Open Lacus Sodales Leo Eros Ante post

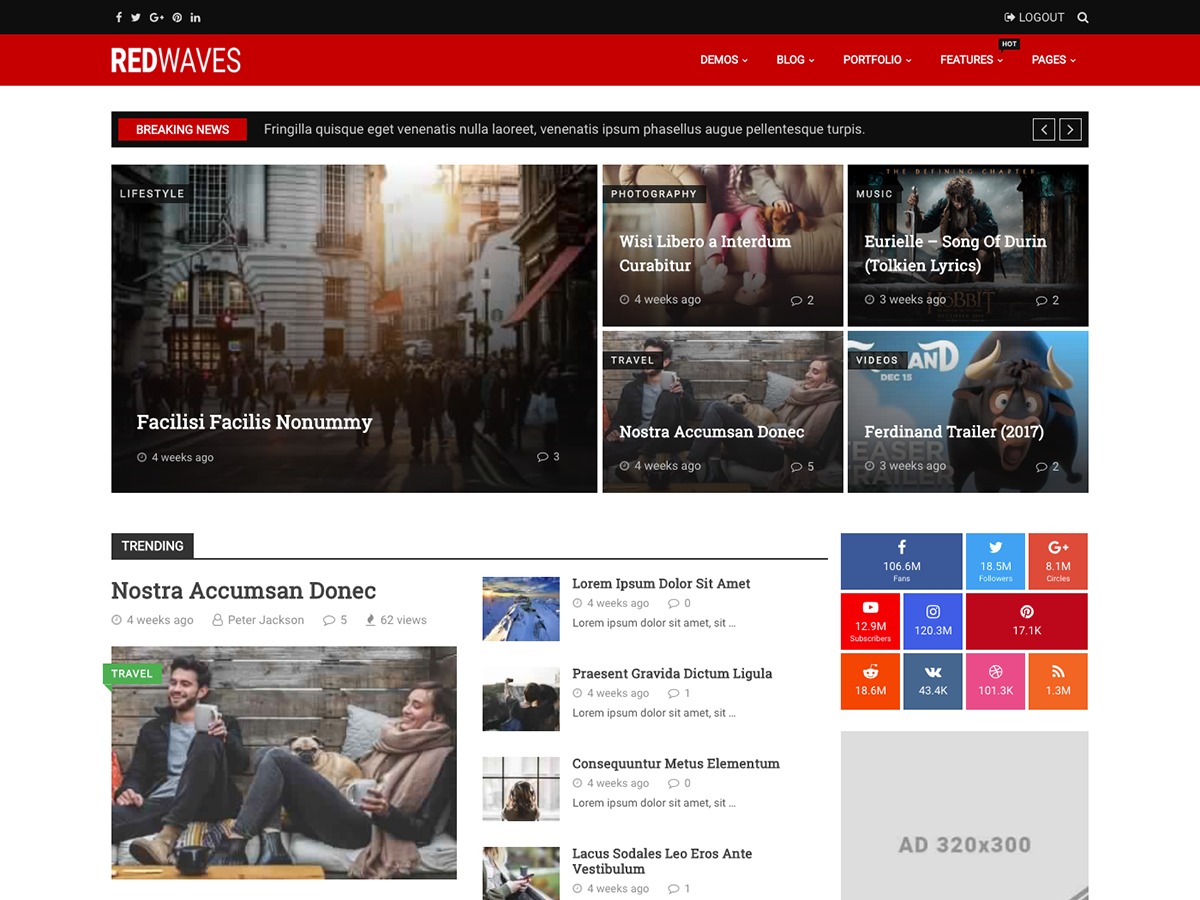coord(662,861)
